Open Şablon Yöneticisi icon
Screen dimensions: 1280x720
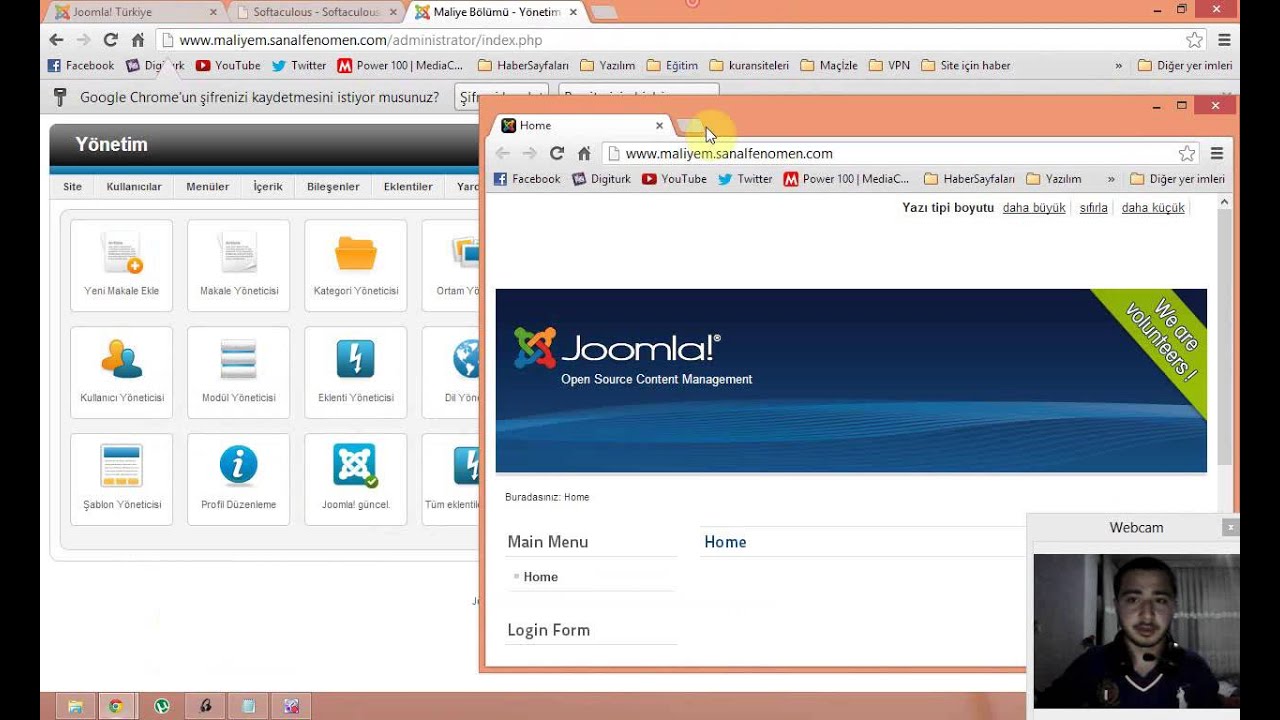121,479
